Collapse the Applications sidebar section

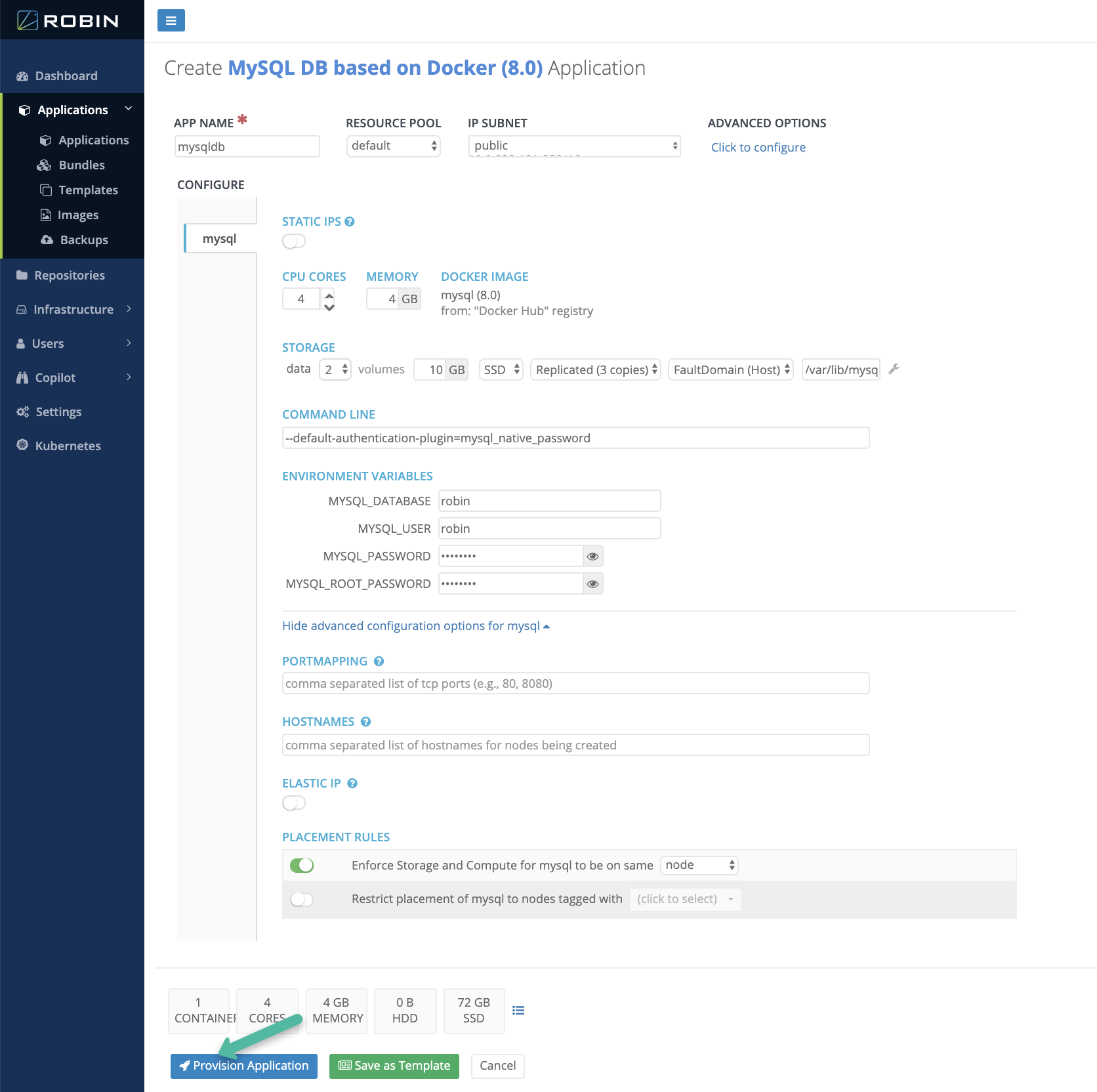tap(72, 110)
